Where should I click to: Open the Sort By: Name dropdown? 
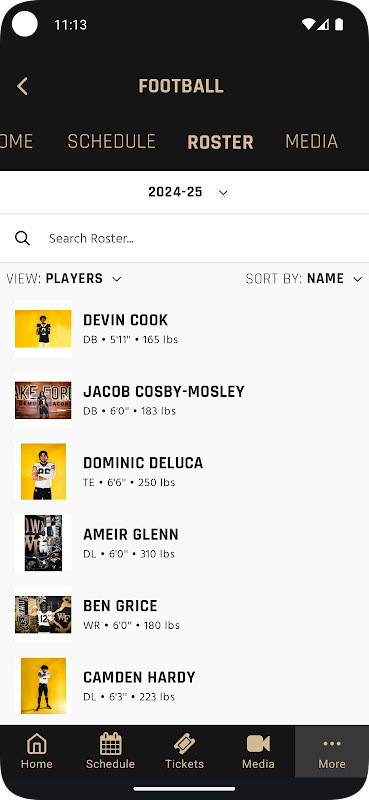click(304, 279)
